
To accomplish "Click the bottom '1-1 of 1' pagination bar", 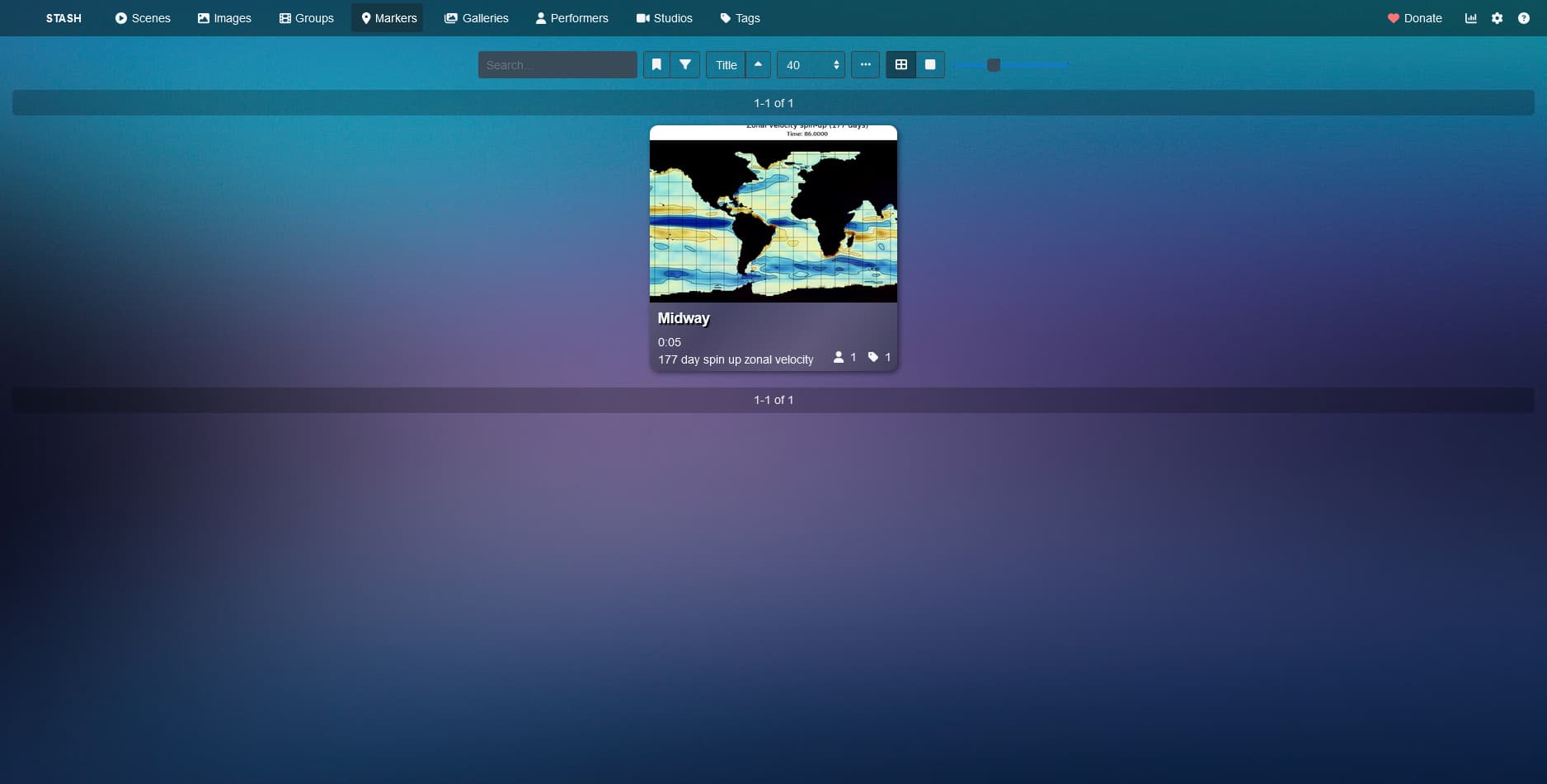I will [773, 400].
